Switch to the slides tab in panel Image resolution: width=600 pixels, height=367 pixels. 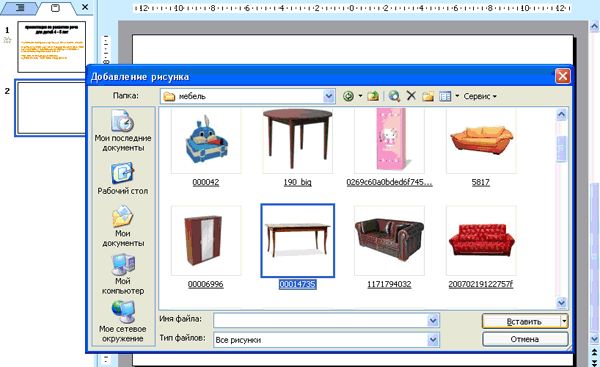[55, 8]
